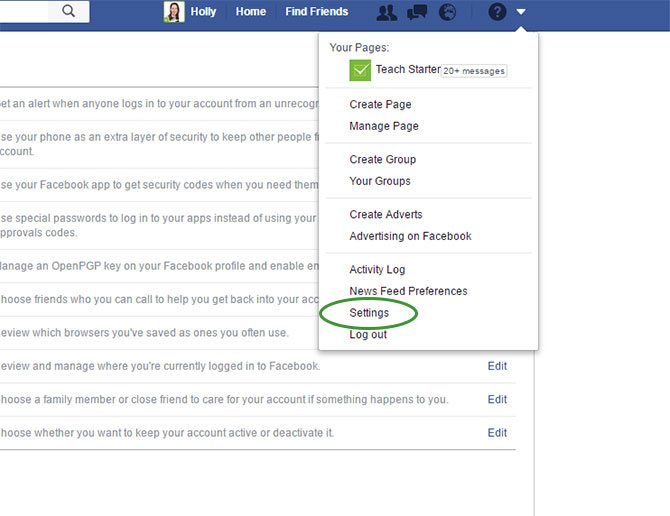
Task: Select Create Page menu item
Action: 380,104
